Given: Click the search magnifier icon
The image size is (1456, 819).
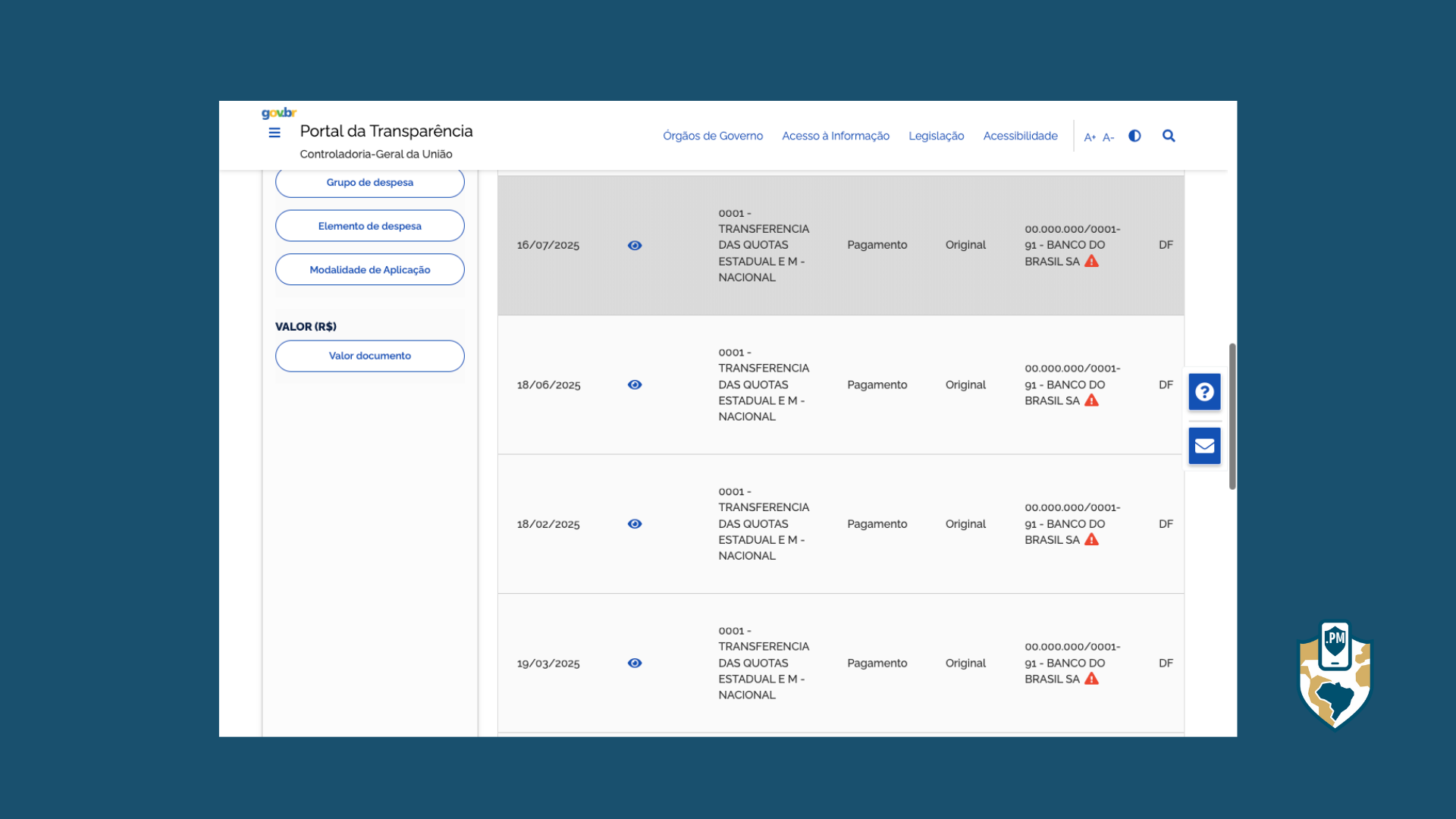Looking at the screenshot, I should (x=1169, y=136).
